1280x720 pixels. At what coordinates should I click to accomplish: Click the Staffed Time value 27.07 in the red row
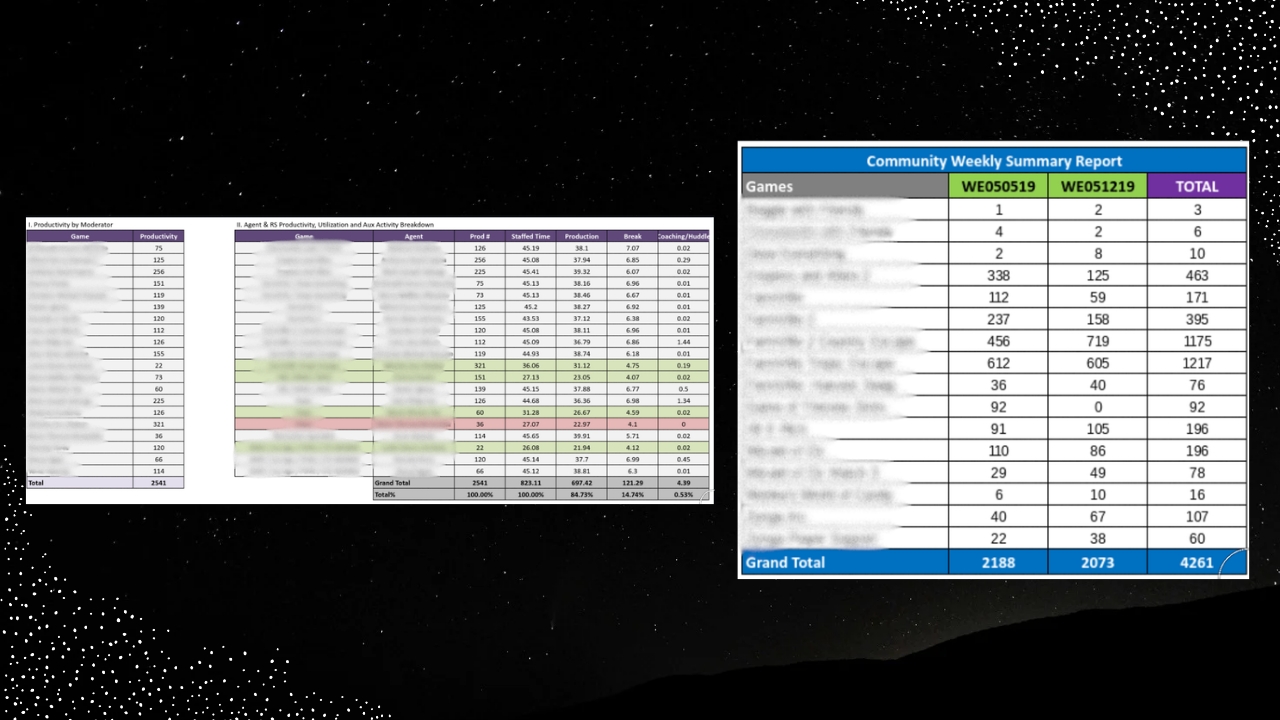pos(531,424)
